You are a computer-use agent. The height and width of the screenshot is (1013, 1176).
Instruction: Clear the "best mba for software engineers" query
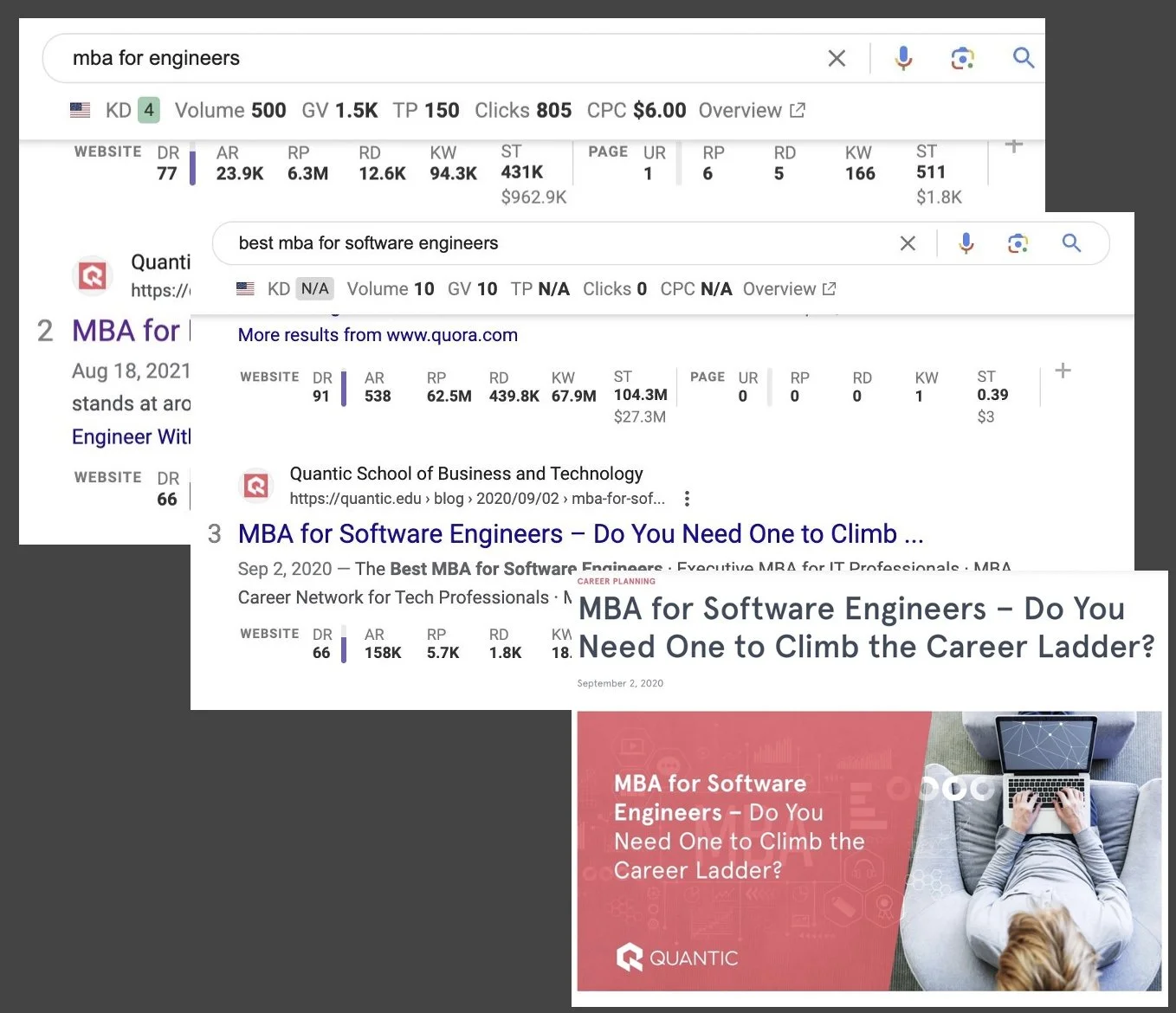coord(908,243)
